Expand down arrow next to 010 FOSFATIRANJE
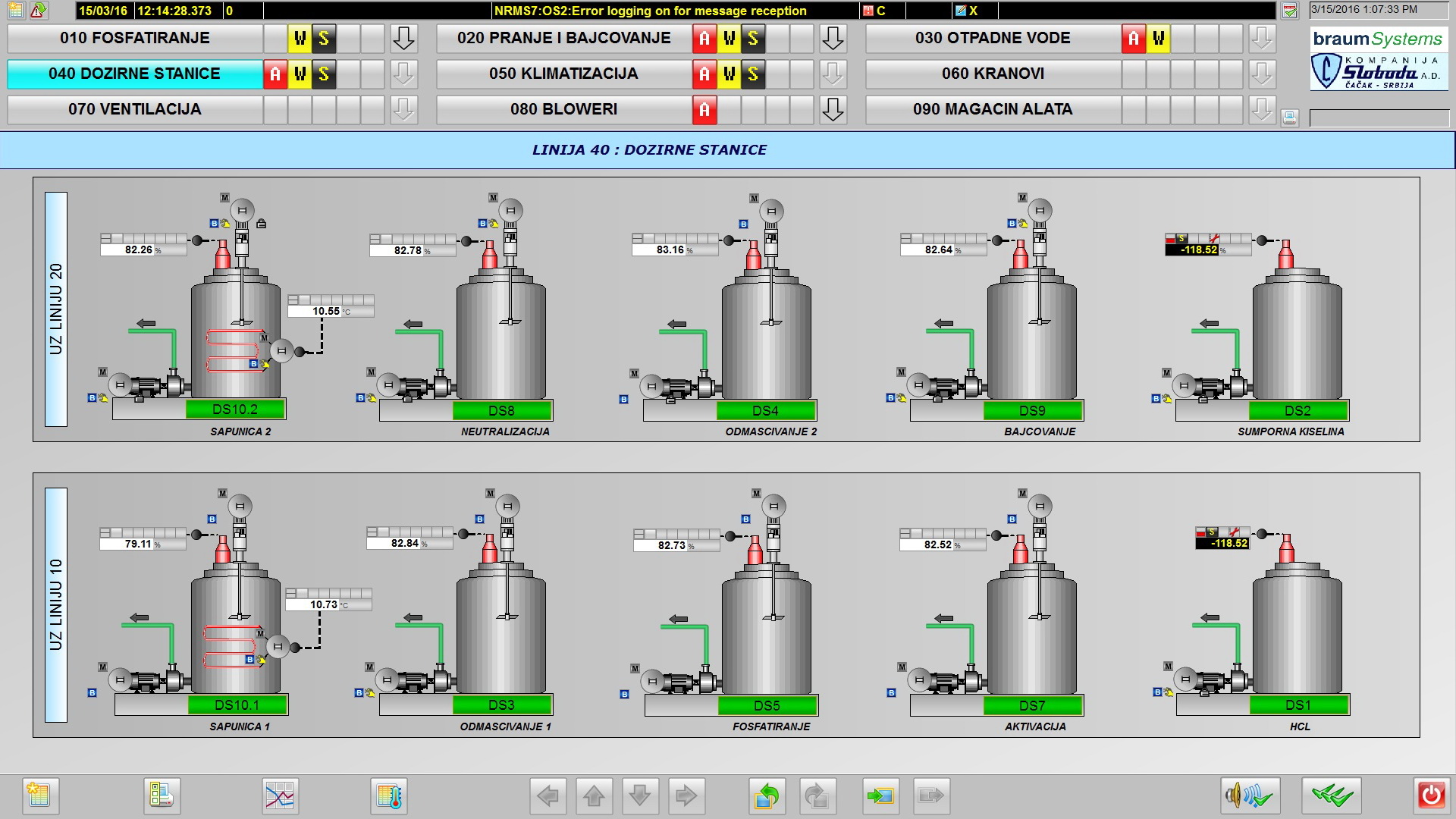Screen dimensions: 1456x819 tap(403, 39)
